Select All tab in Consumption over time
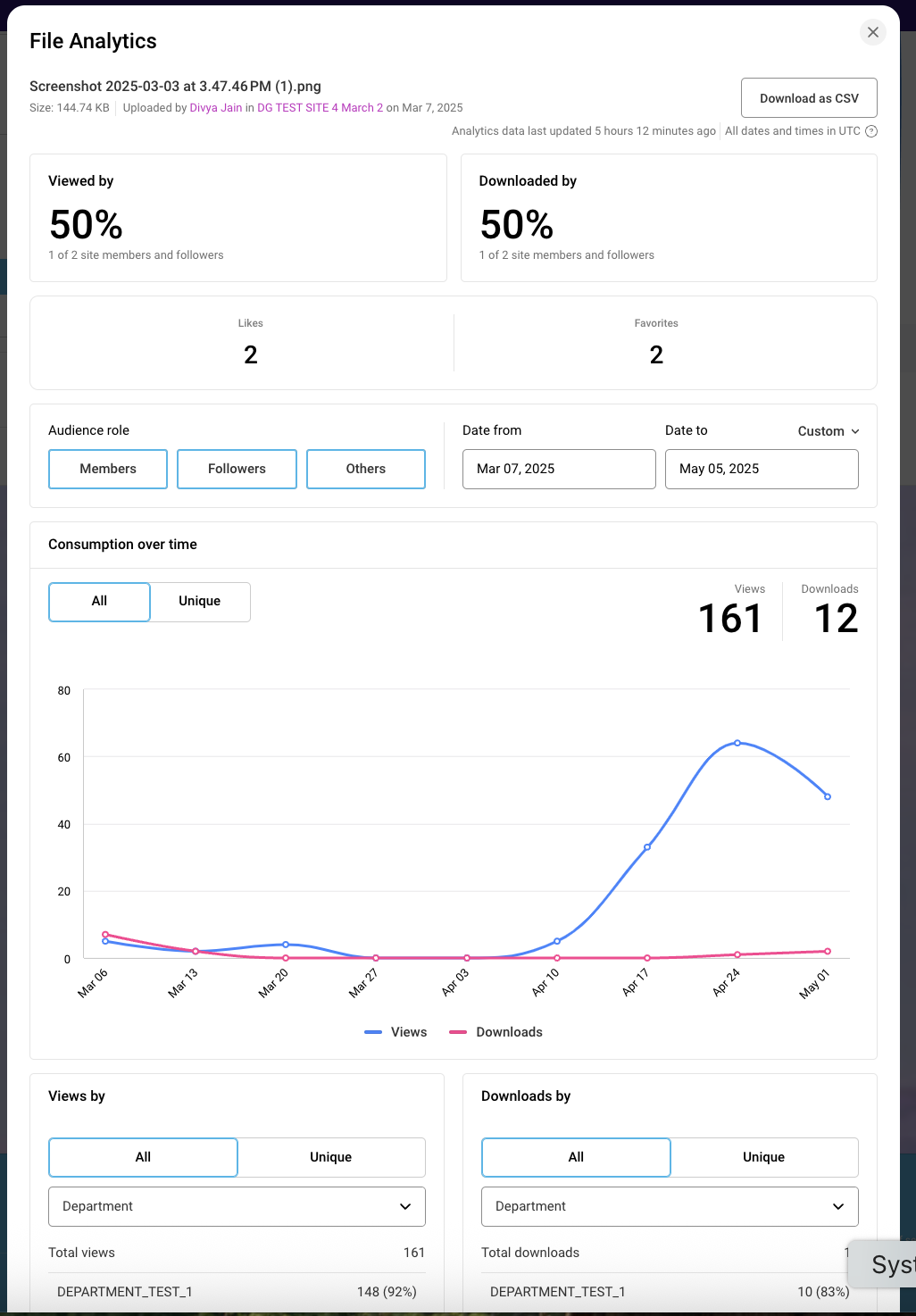Viewport: 916px width, 1316px height. 99,602
